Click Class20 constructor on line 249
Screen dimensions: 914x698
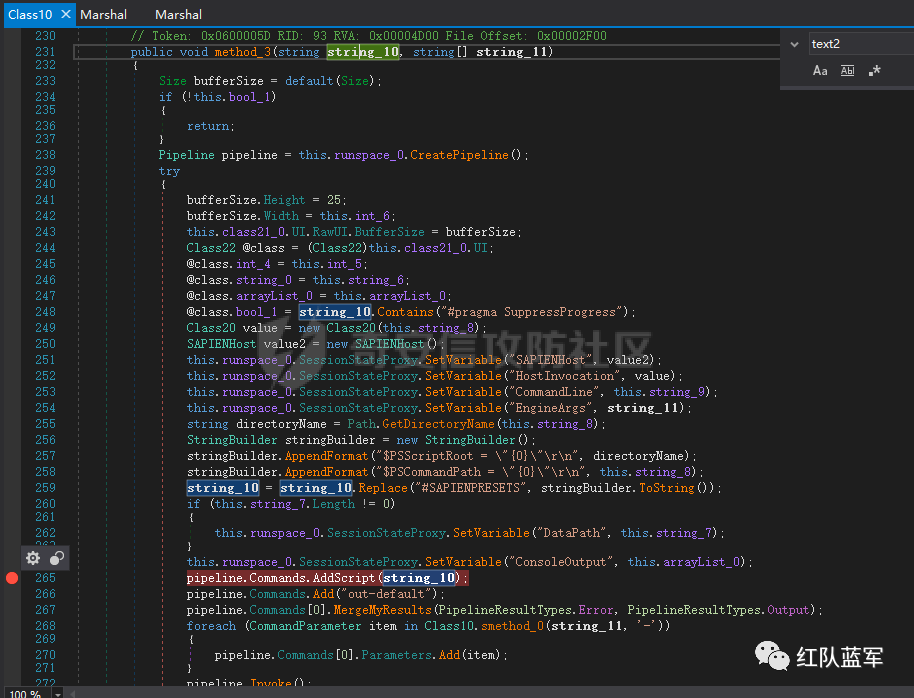351,328
